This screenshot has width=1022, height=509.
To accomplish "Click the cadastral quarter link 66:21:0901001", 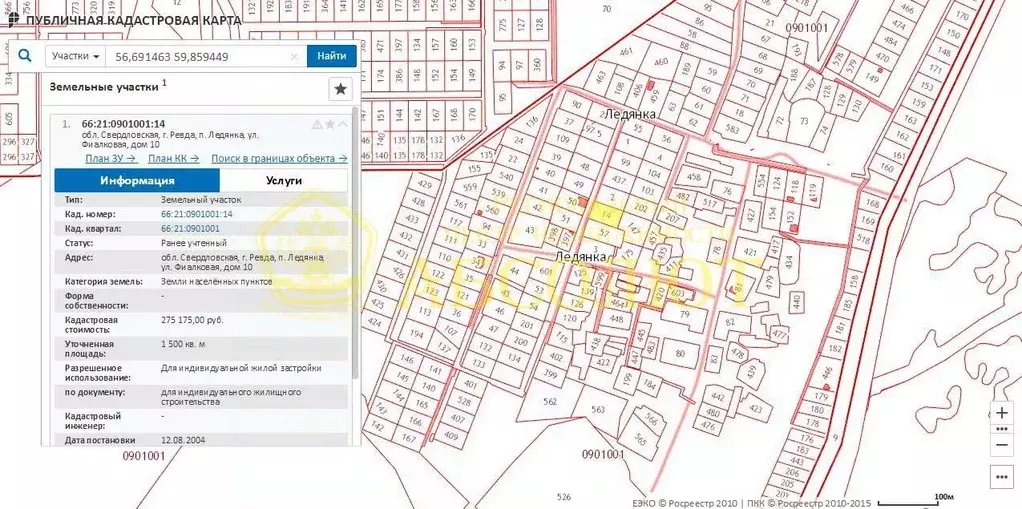I will [x=190, y=229].
